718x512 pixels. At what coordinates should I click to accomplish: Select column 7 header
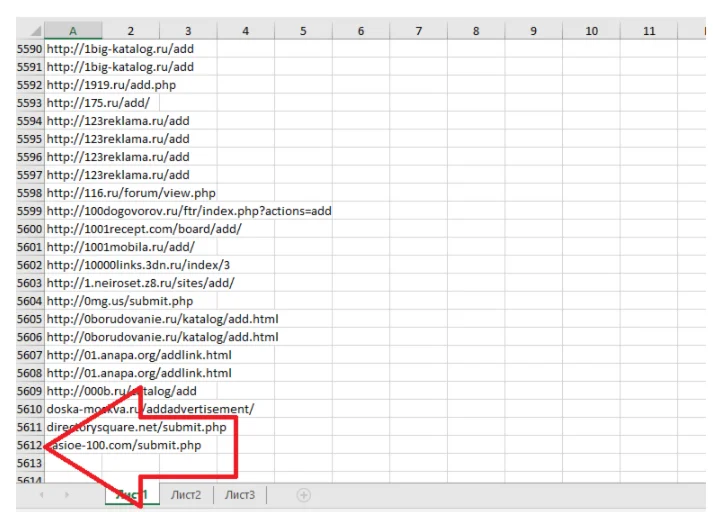point(419,31)
